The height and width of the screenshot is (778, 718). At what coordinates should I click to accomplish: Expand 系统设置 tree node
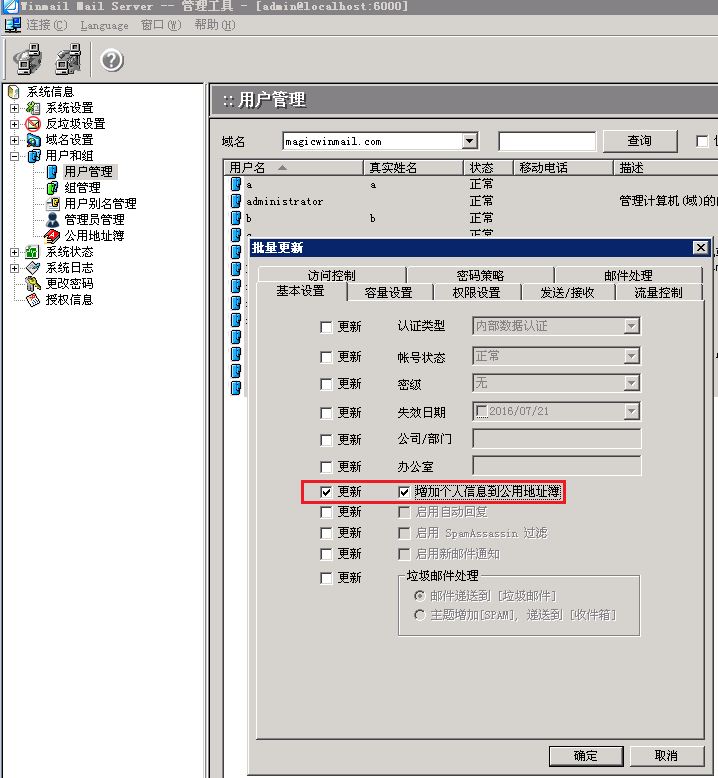[15, 108]
